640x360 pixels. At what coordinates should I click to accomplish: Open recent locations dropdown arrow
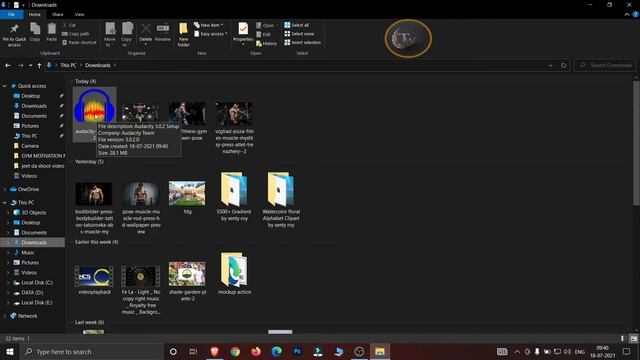click(31, 65)
